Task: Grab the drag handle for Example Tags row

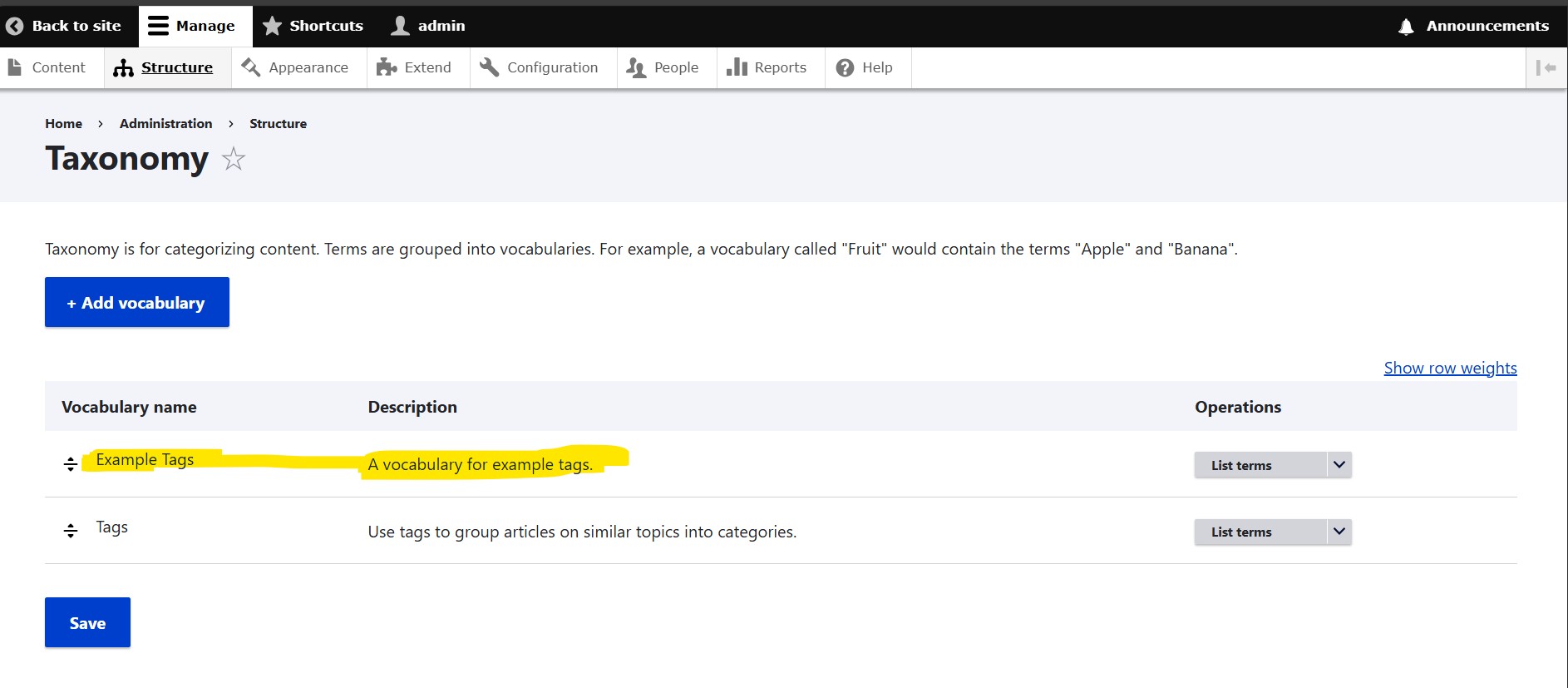Action: click(71, 464)
